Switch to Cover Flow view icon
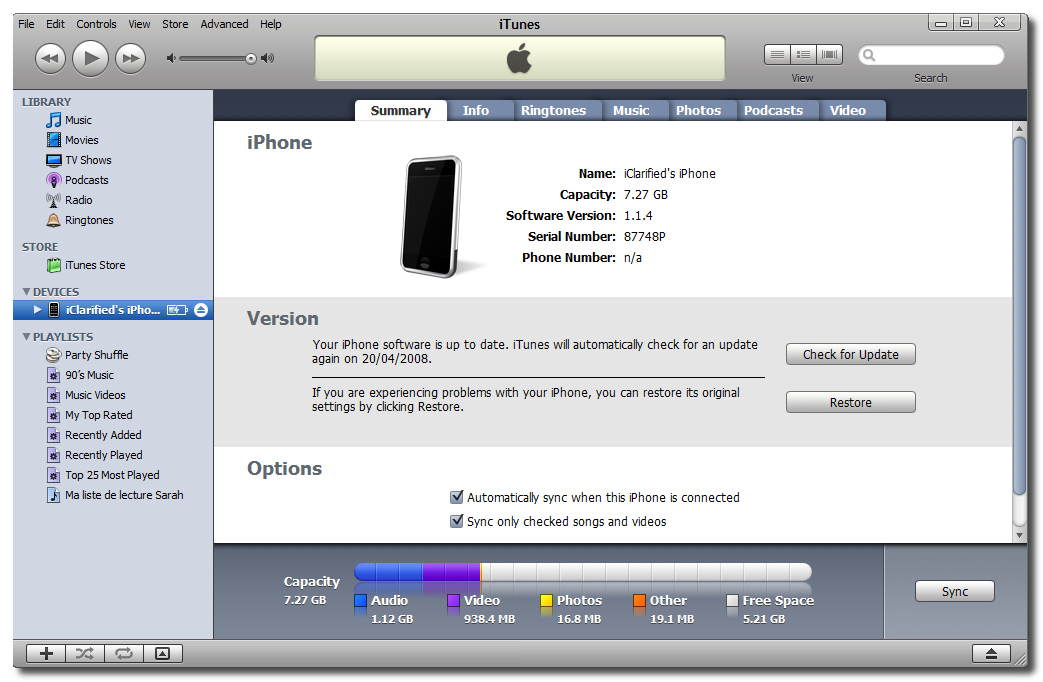 click(x=829, y=55)
